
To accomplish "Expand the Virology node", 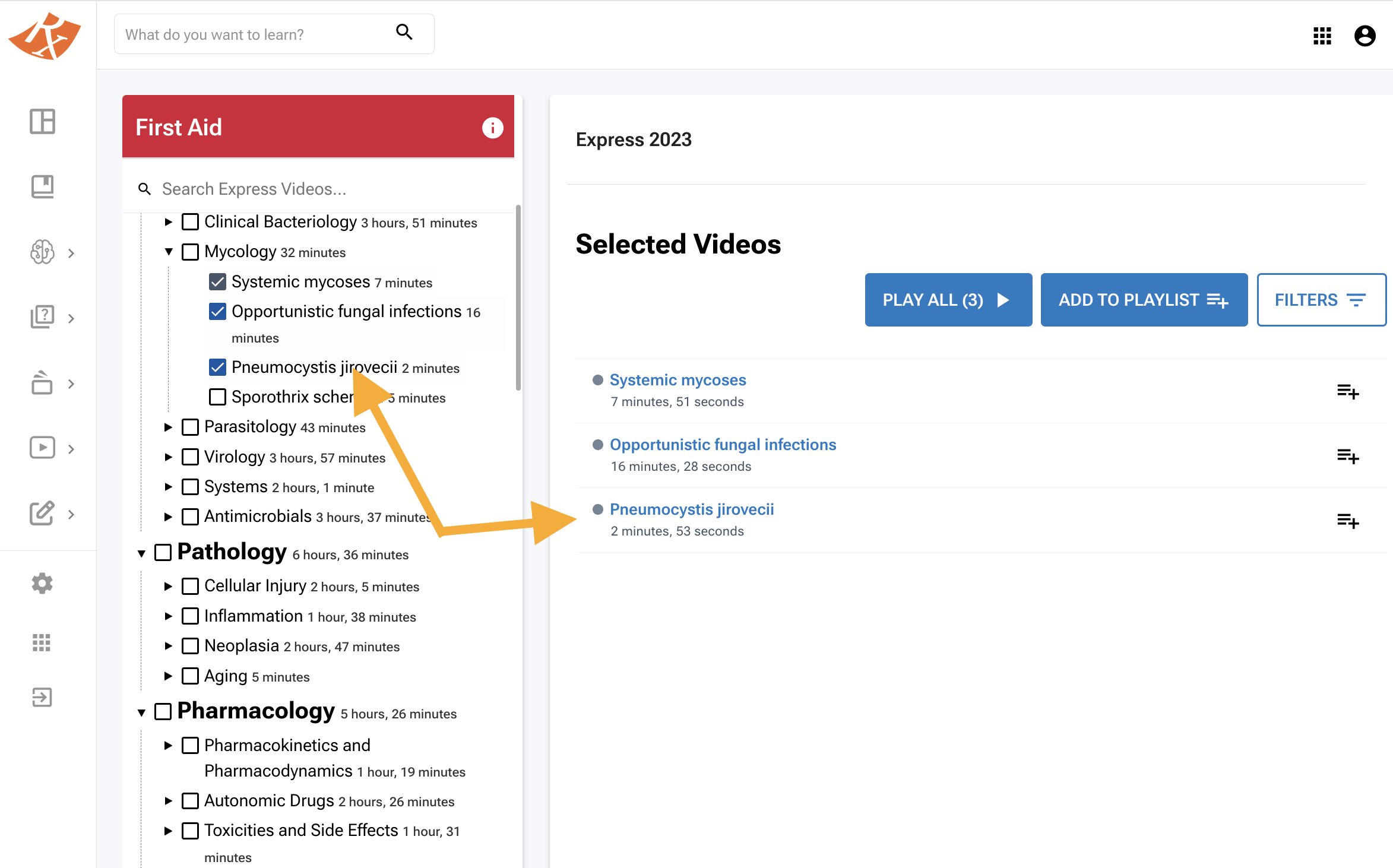I will pos(169,457).
